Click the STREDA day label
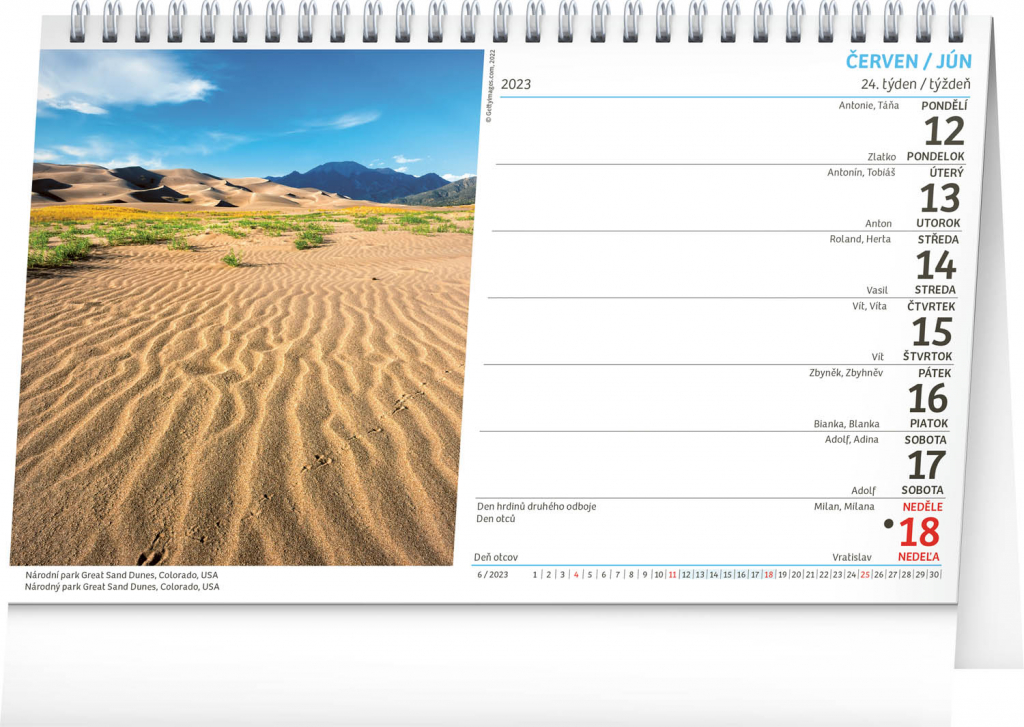Screen dimensions: 1024x727 pos(935,290)
